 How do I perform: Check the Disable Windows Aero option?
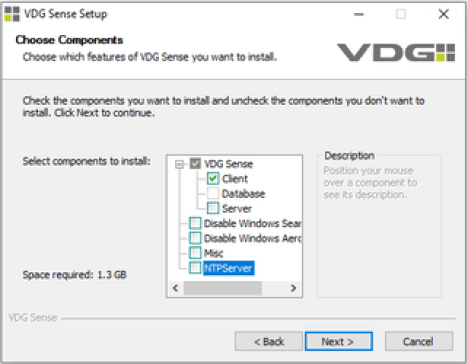click(x=195, y=238)
